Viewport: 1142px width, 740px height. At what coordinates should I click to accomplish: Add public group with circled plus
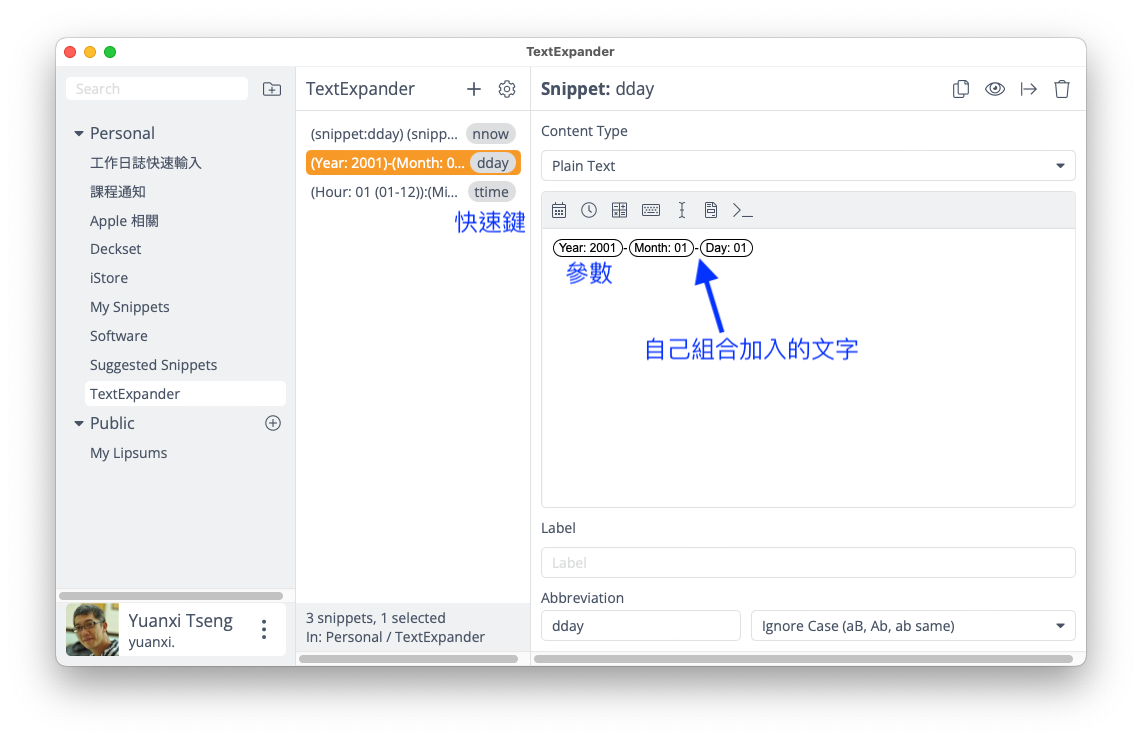tap(273, 423)
